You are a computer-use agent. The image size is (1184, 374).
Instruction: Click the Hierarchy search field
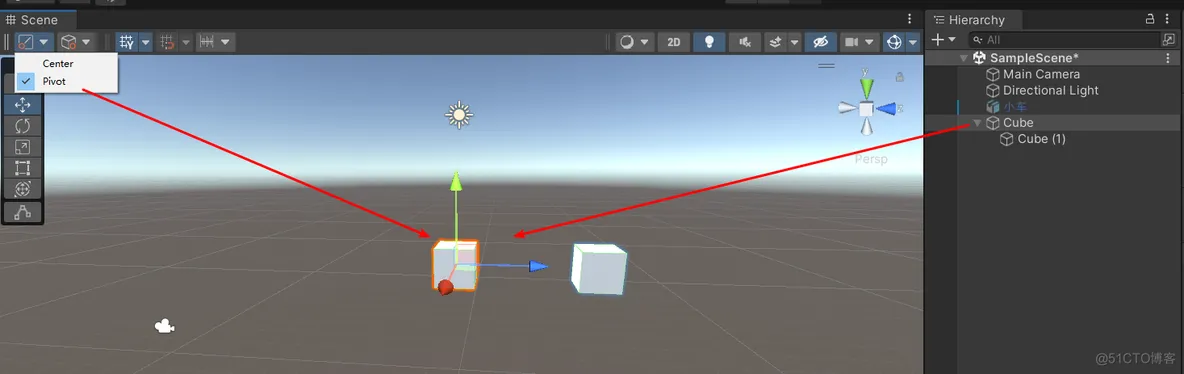pos(1065,39)
